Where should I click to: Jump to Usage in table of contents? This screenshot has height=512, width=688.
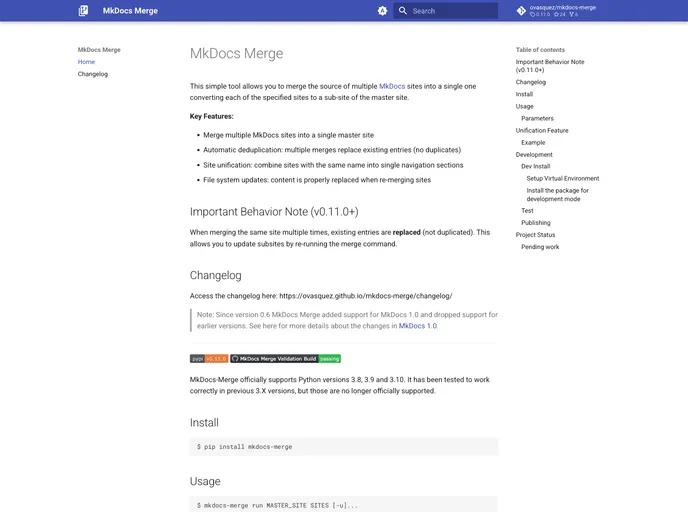[x=524, y=106]
